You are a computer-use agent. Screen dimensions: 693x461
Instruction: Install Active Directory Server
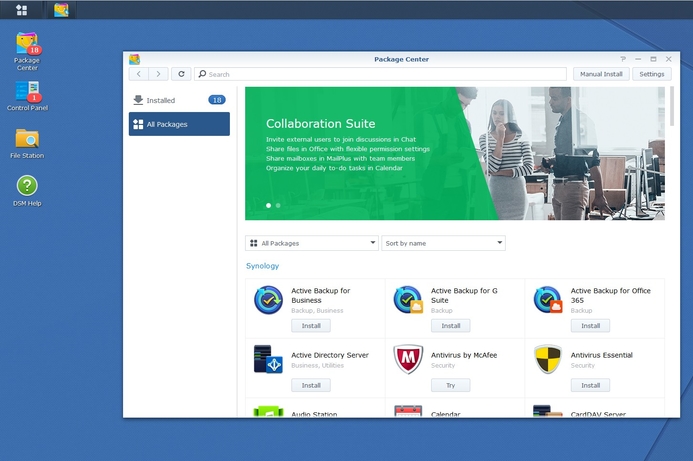(311, 385)
